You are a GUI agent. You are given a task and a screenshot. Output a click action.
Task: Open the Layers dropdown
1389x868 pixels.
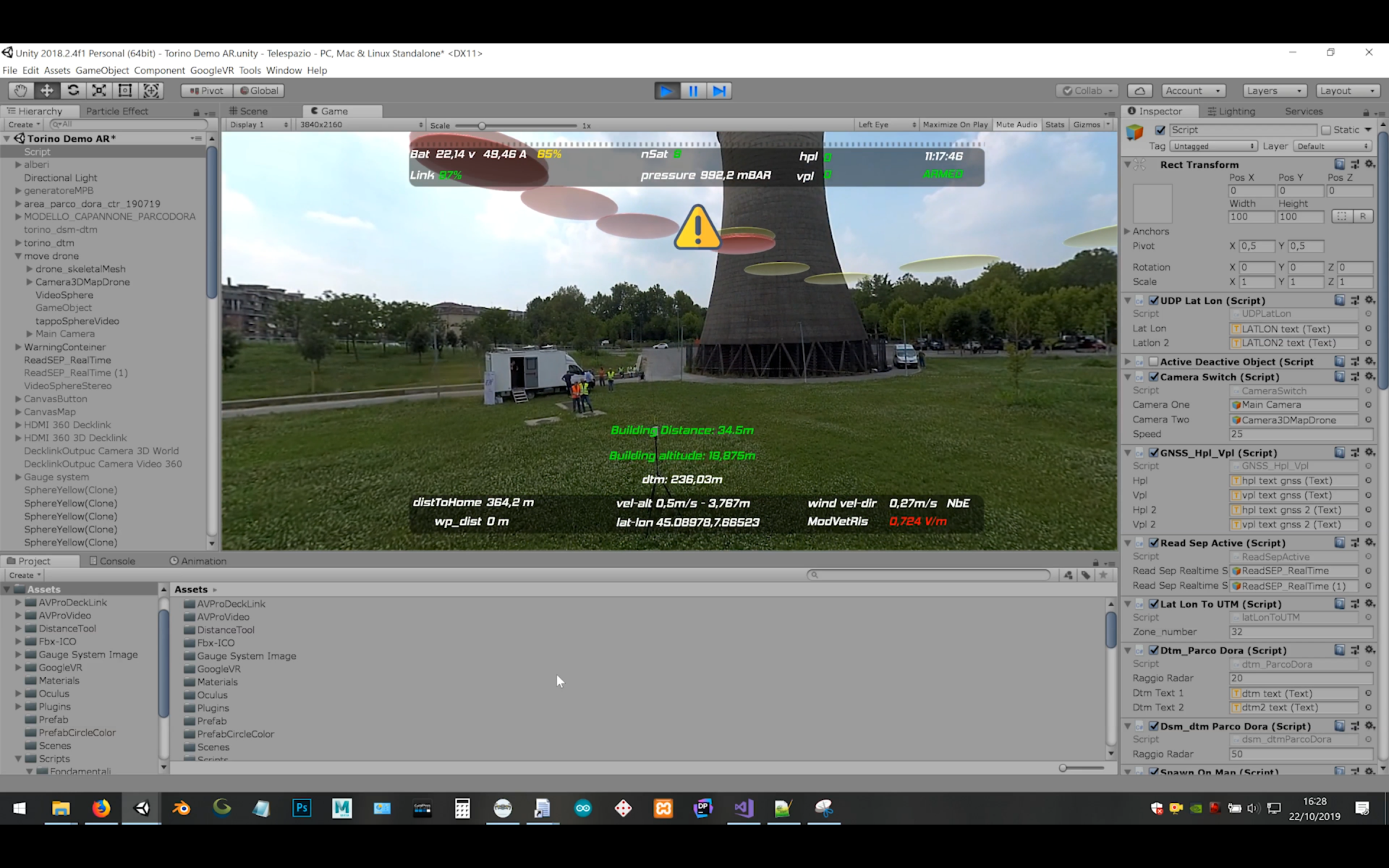(x=1274, y=90)
